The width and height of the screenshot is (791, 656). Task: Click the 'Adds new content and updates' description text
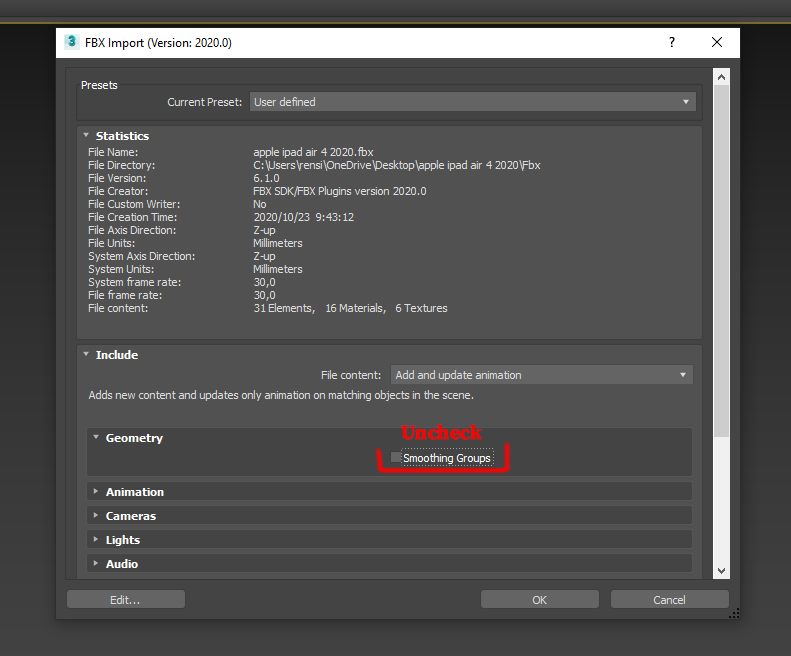(x=281, y=395)
